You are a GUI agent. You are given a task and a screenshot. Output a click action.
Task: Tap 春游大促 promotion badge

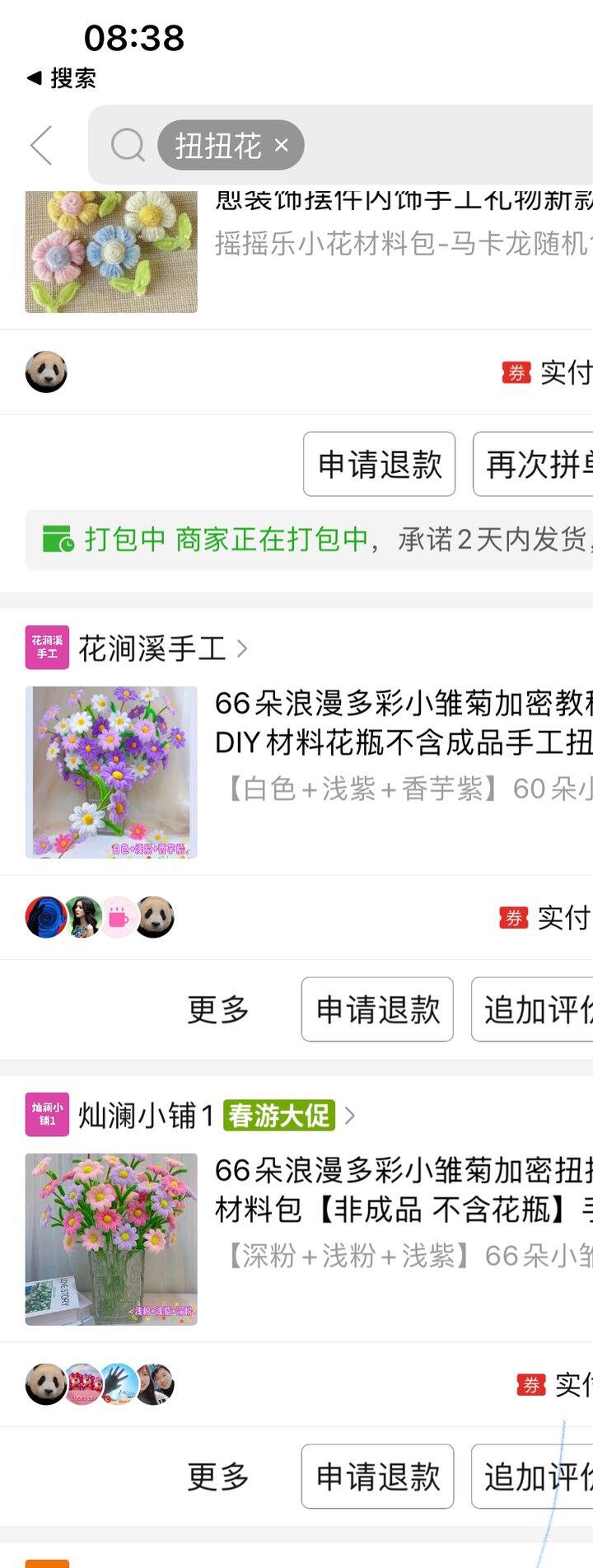pyautogui.click(x=278, y=1115)
